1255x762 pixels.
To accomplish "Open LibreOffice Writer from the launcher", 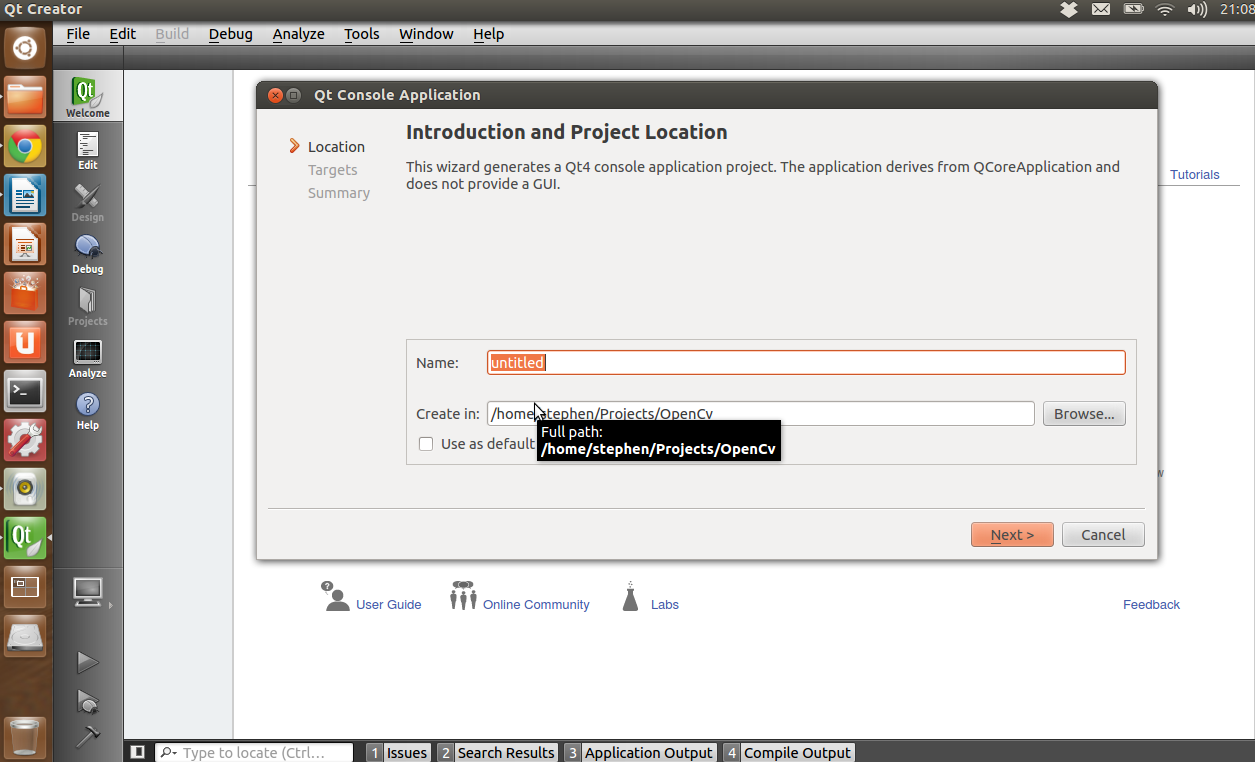I will pos(25,195).
